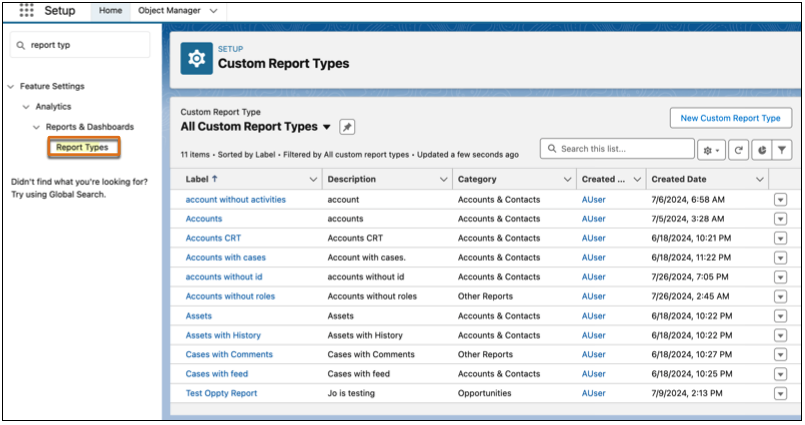Collapse the Feature Settings tree node
This screenshot has height=425, width=805.
pyautogui.click(x=10, y=87)
